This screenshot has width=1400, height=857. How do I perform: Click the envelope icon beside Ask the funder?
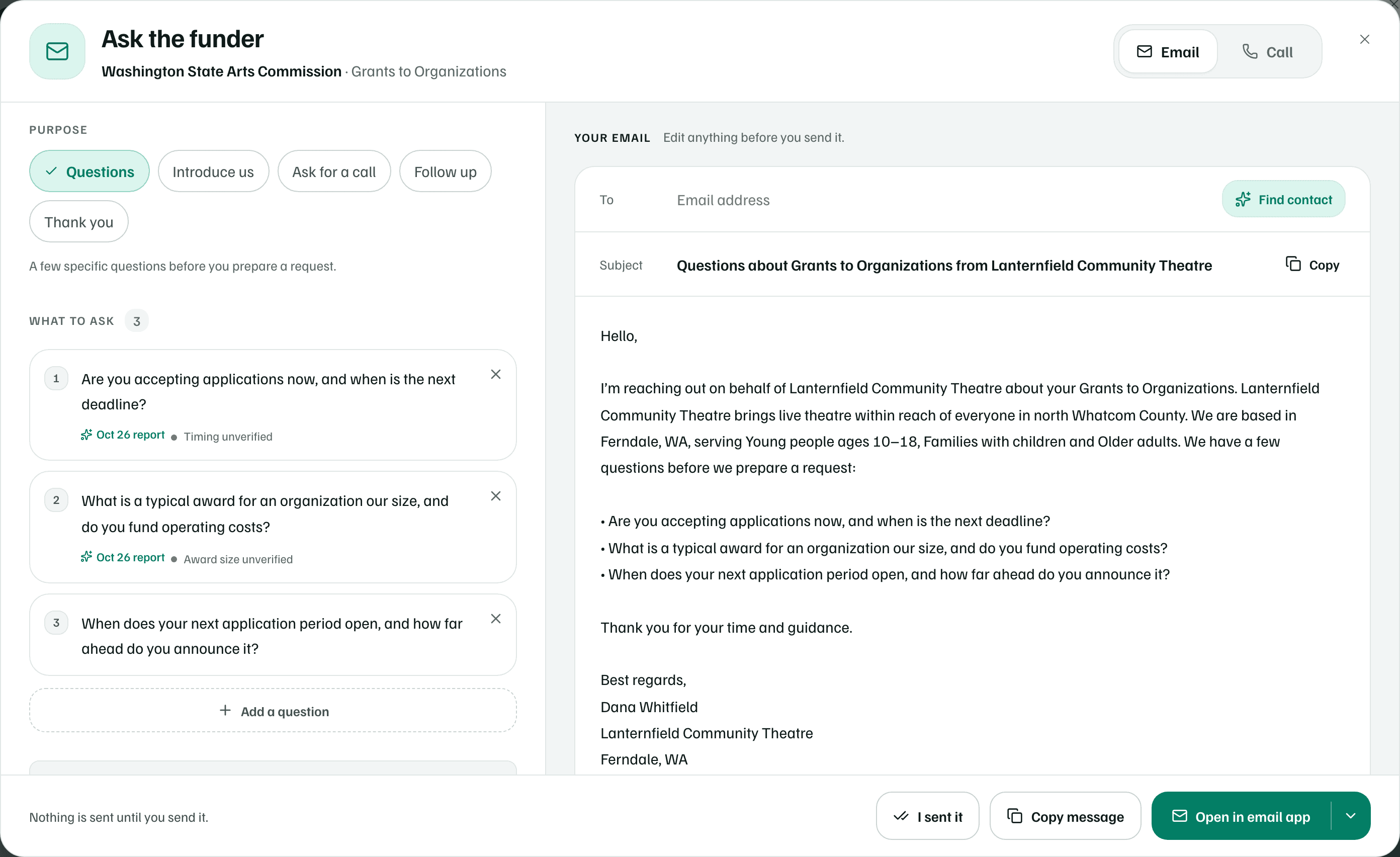57,51
